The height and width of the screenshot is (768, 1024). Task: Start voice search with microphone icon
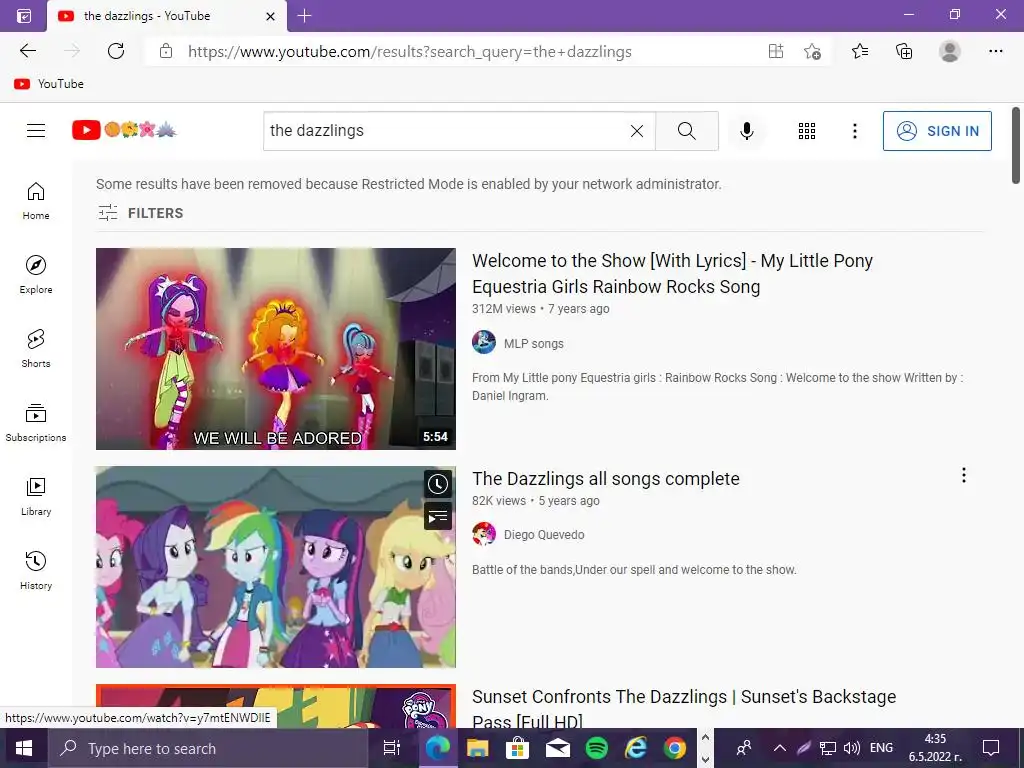746,131
